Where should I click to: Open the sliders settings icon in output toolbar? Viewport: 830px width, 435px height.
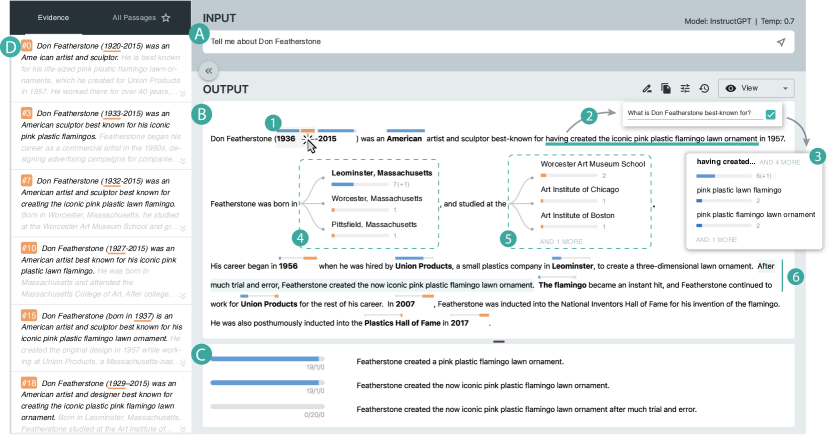(685, 88)
